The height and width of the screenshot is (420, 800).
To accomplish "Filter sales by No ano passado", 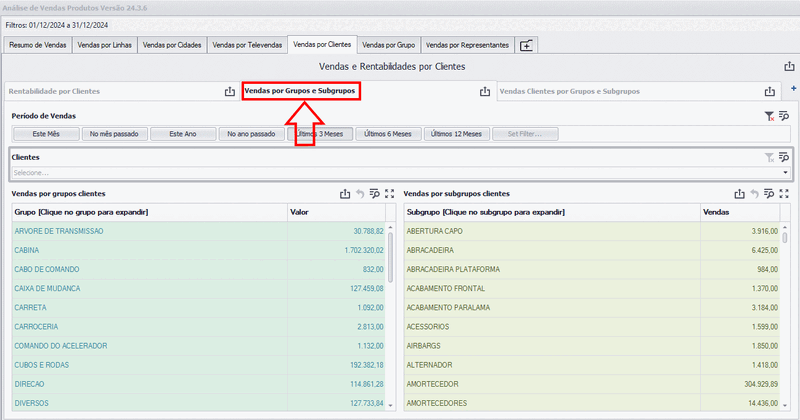I will pyautogui.click(x=251, y=134).
